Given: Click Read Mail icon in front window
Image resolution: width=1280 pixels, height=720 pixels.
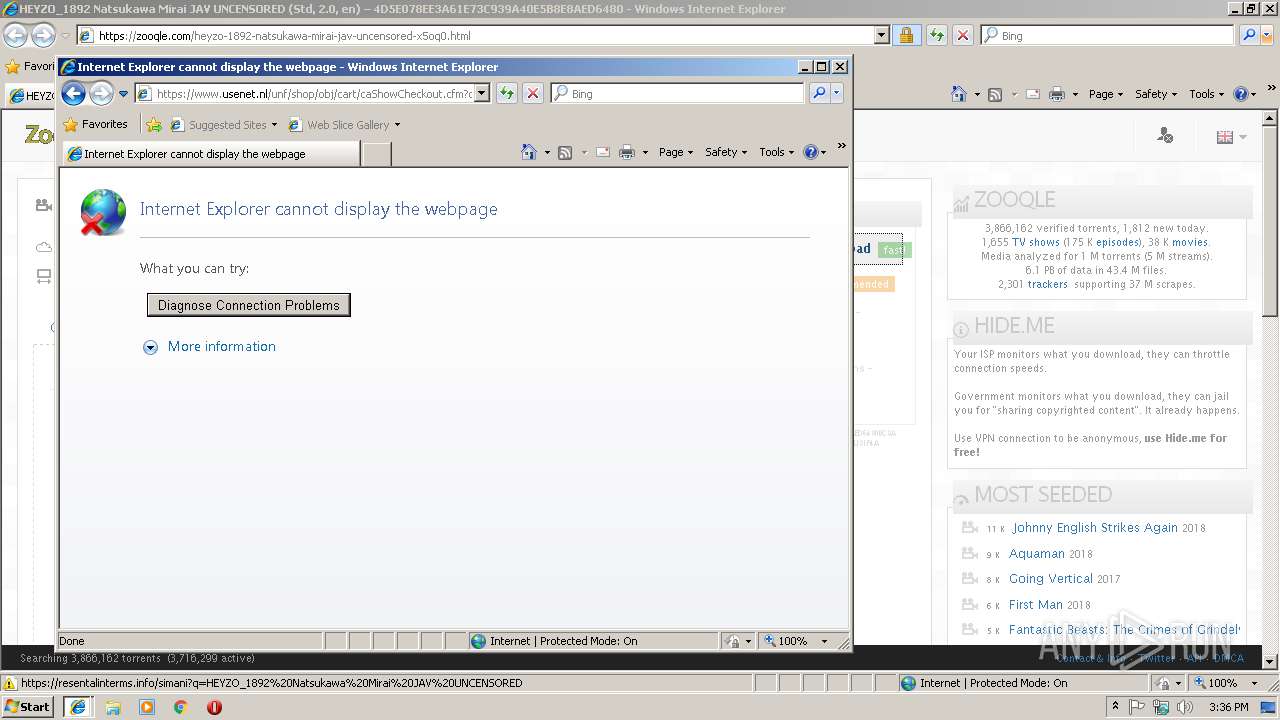Looking at the screenshot, I should [603, 152].
